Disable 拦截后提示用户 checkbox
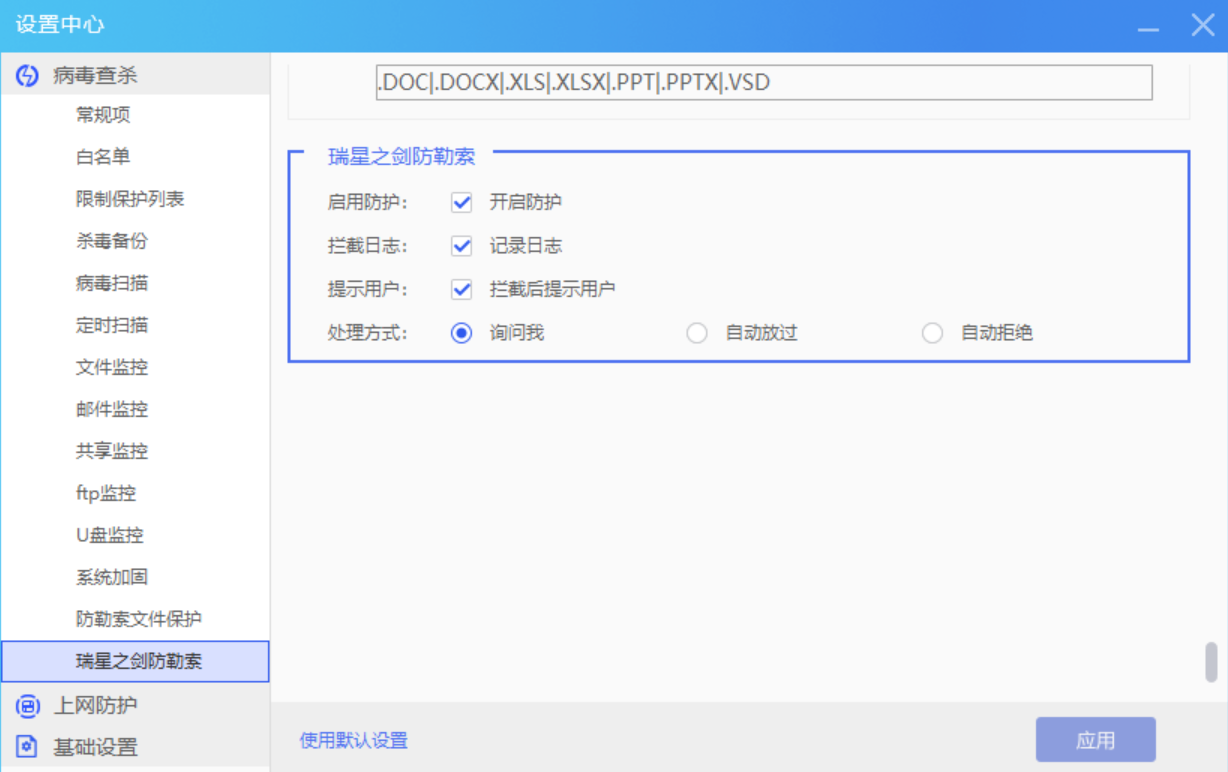Image resolution: width=1228 pixels, height=772 pixels. pos(461,290)
